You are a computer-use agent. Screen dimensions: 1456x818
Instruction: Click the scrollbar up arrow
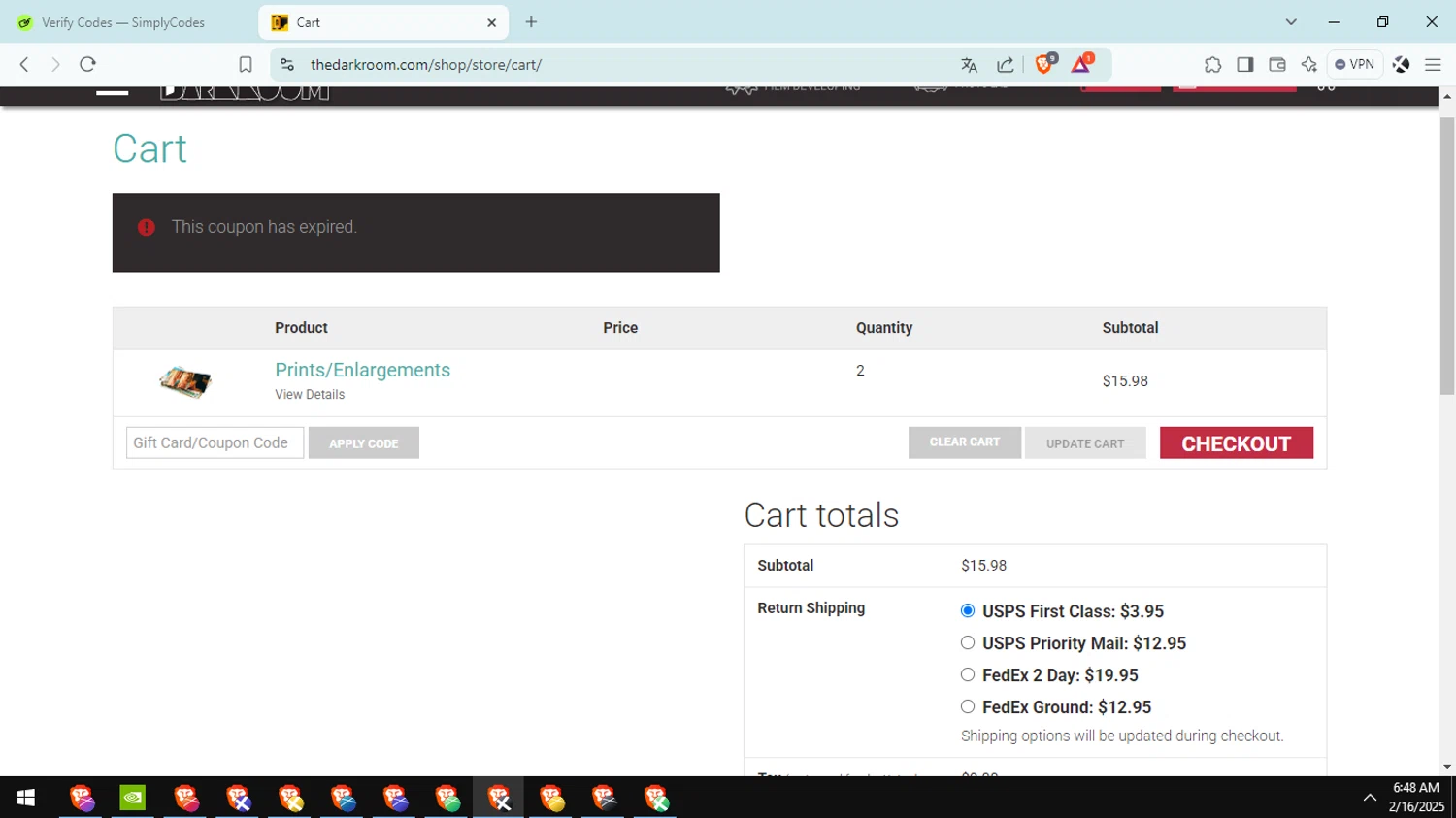[1447, 97]
